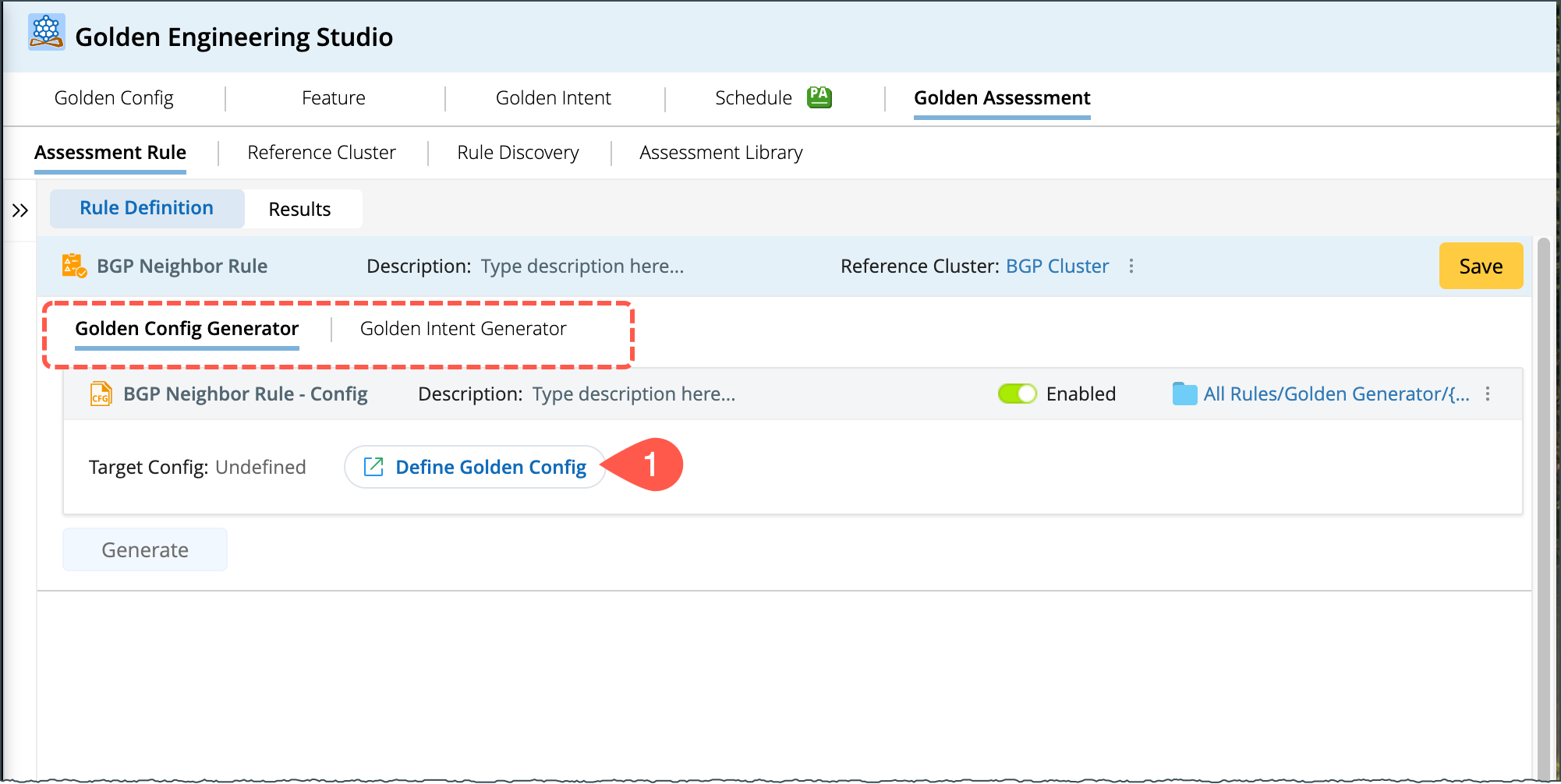The image size is (1561, 784).
Task: Open the config rule three-dot options menu
Action: click(1488, 394)
